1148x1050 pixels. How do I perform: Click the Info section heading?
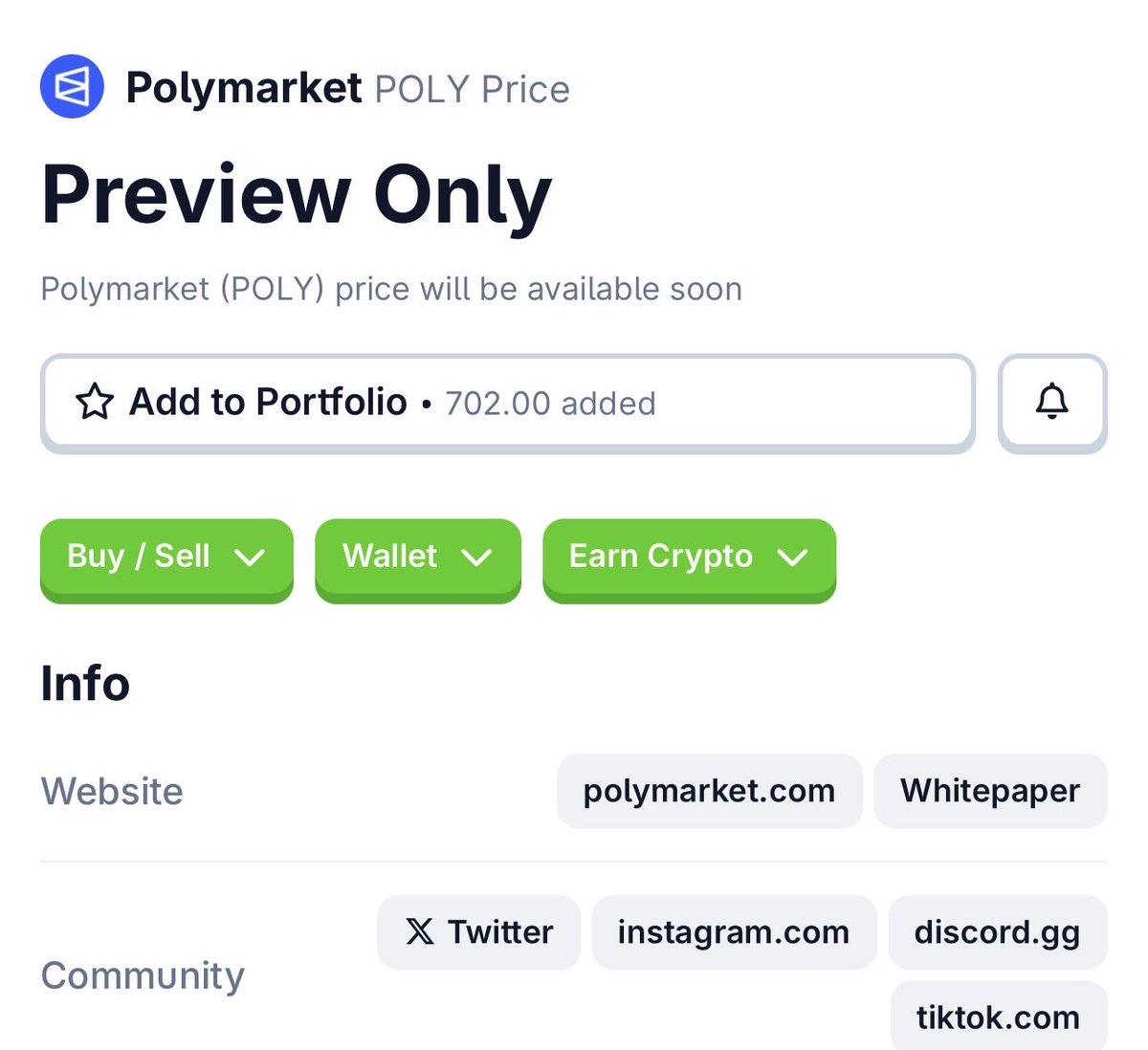point(85,684)
